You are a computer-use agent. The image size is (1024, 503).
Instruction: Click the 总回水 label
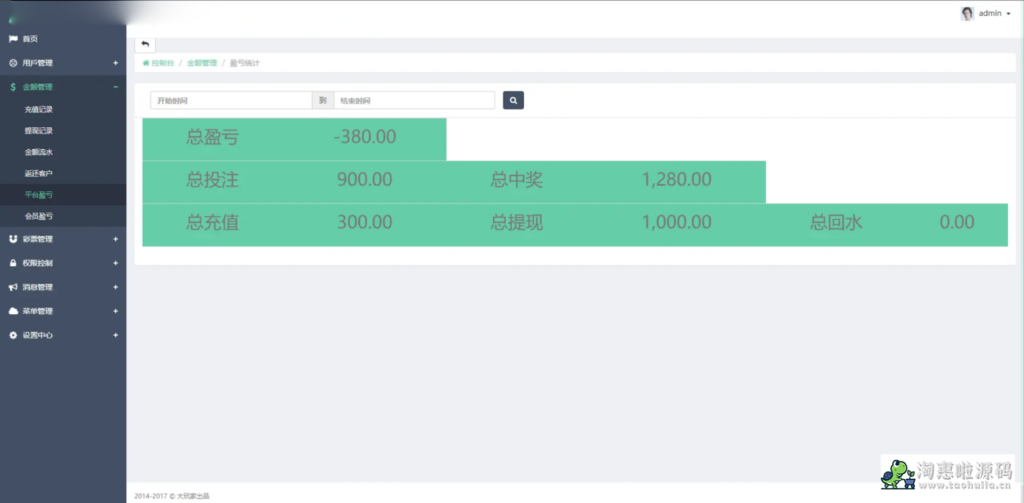coord(836,223)
